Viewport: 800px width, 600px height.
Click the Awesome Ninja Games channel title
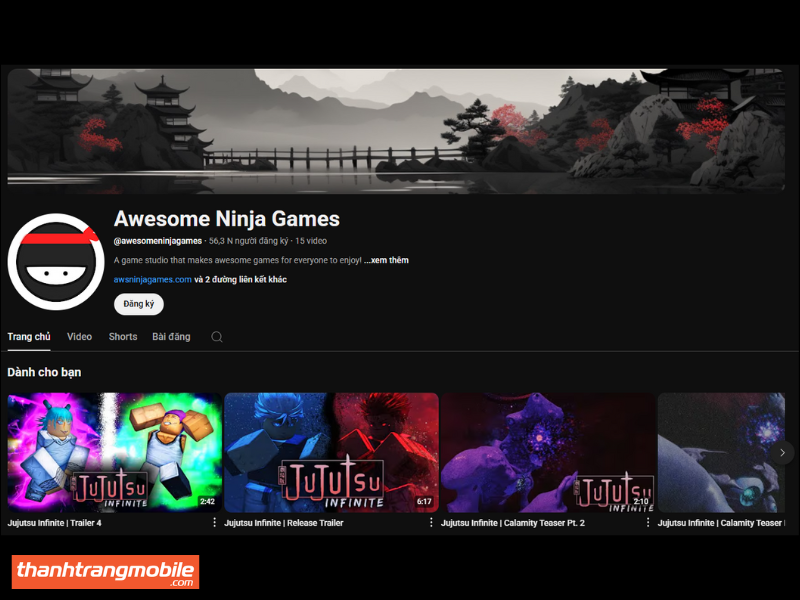click(x=227, y=219)
